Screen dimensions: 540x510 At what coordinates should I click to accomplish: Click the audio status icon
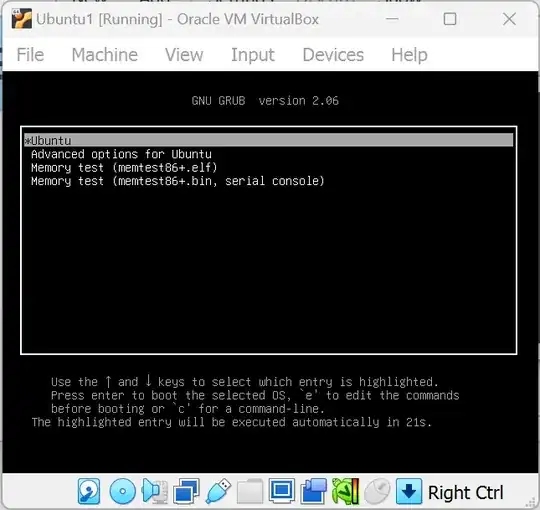tap(154, 491)
